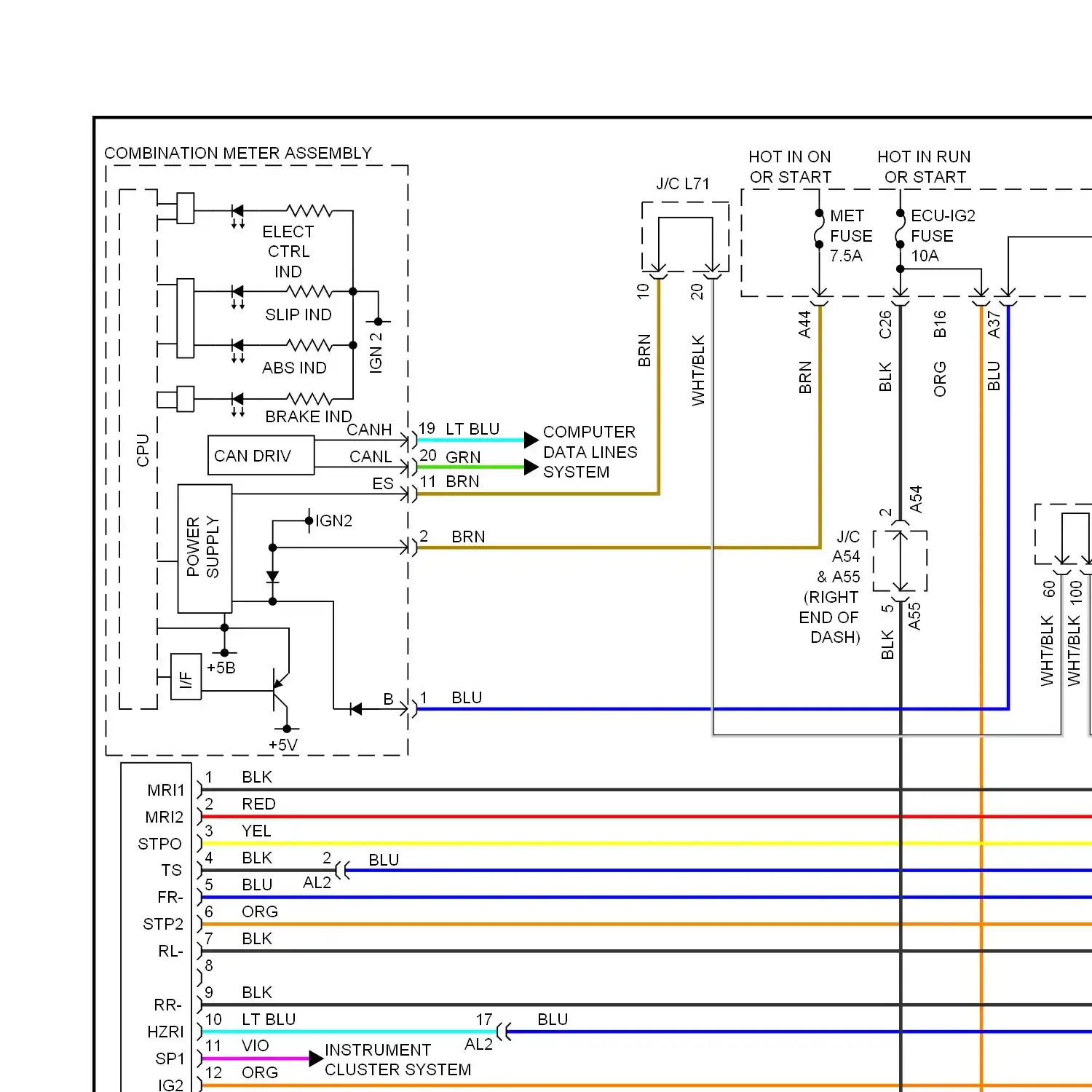Click the CANL terminal label

tap(371, 456)
